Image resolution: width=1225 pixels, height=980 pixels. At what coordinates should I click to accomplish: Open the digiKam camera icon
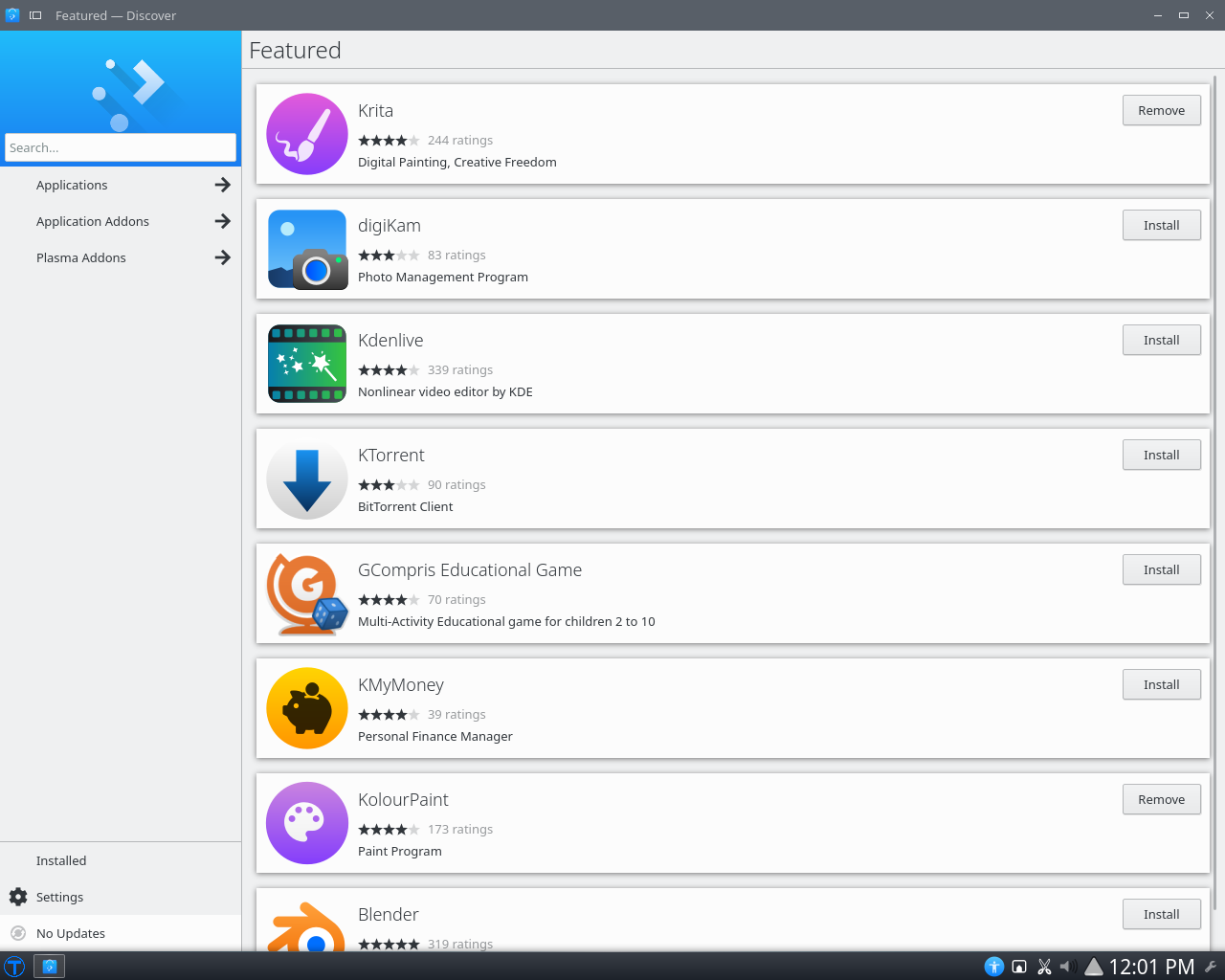tap(307, 249)
